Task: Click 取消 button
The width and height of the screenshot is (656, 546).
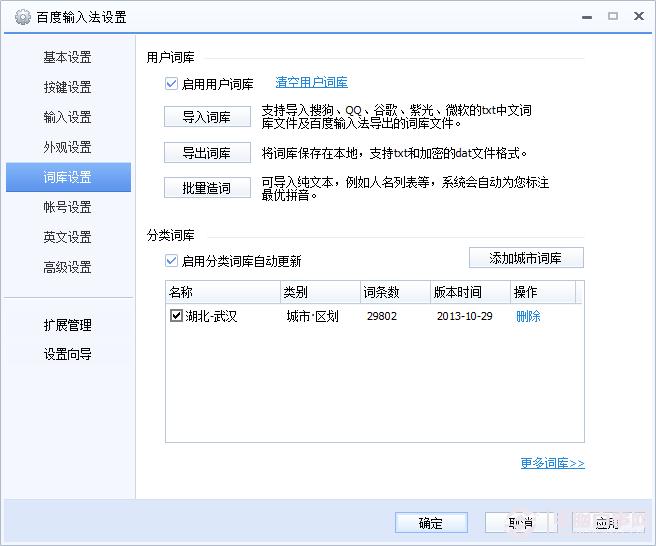Action: [521, 523]
